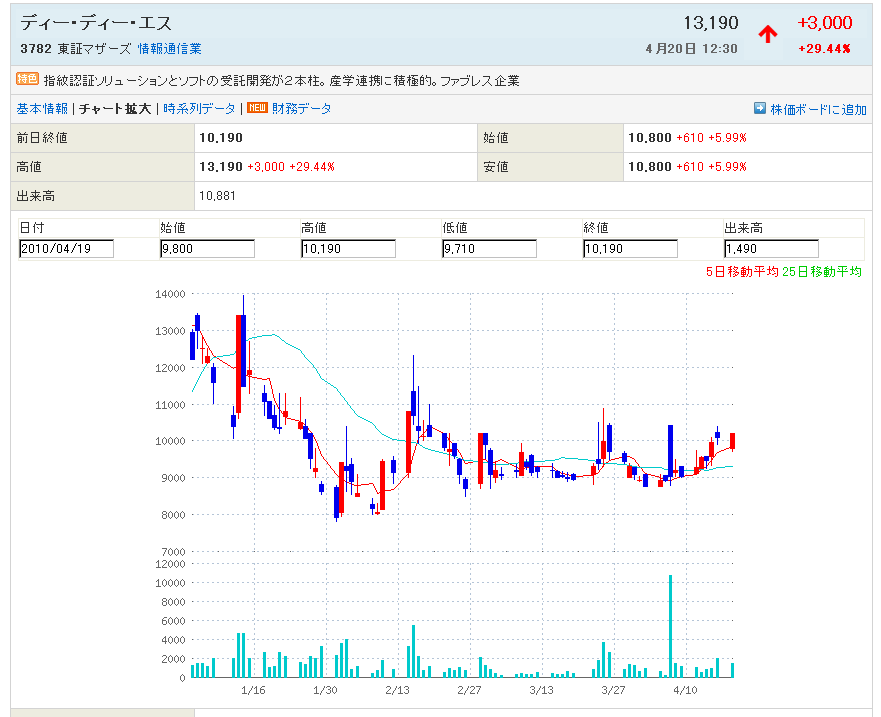Image resolution: width=881 pixels, height=717 pixels.
Task: Click the tallest volume bar near 4/10
Action: tap(670, 627)
